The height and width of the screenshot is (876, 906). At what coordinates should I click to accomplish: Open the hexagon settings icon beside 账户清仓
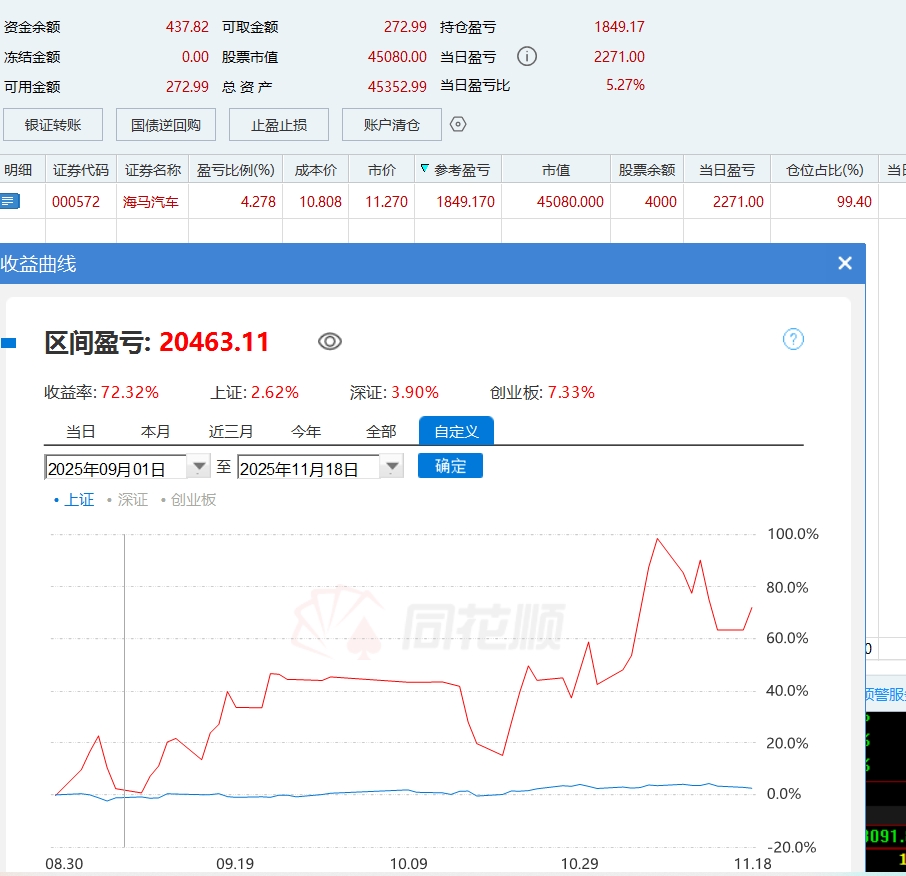(x=458, y=124)
